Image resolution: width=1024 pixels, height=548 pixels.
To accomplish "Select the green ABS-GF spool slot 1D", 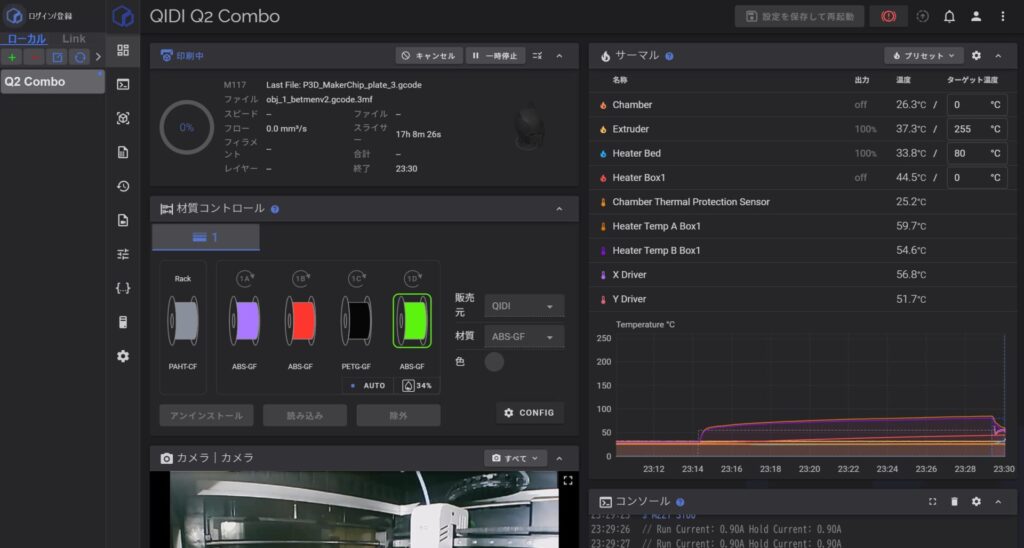I will point(411,322).
